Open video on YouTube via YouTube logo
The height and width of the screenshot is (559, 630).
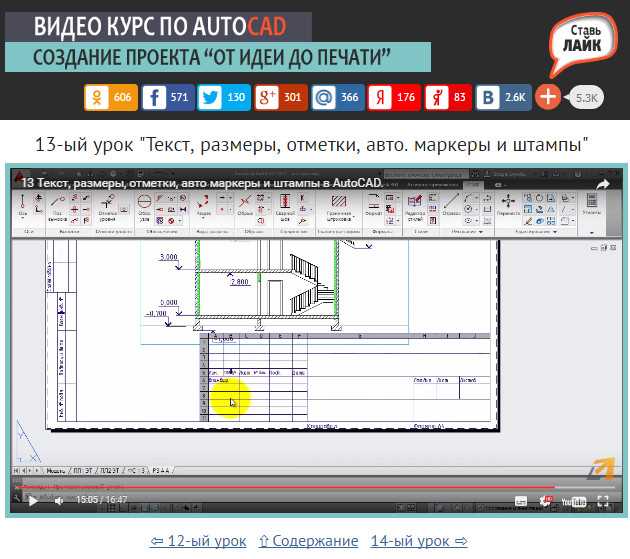(574, 502)
